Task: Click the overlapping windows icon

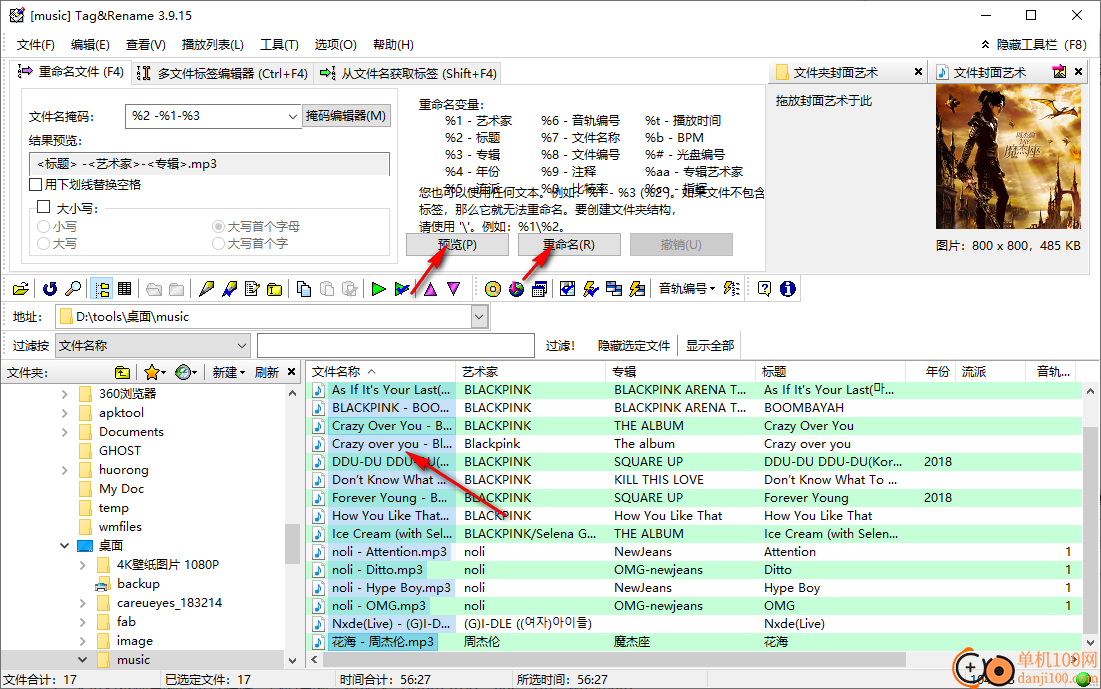Action: point(614,289)
